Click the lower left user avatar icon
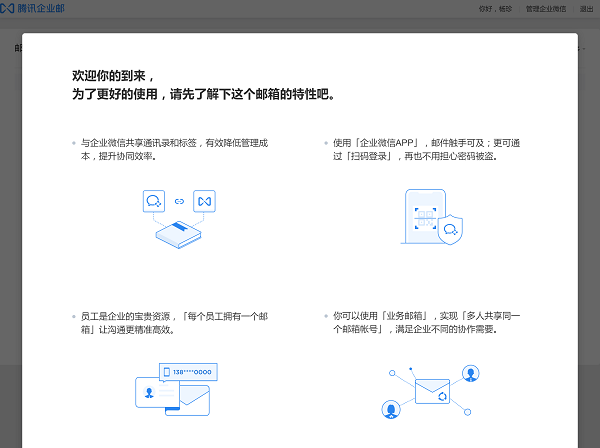600x448 pixels. point(391,409)
